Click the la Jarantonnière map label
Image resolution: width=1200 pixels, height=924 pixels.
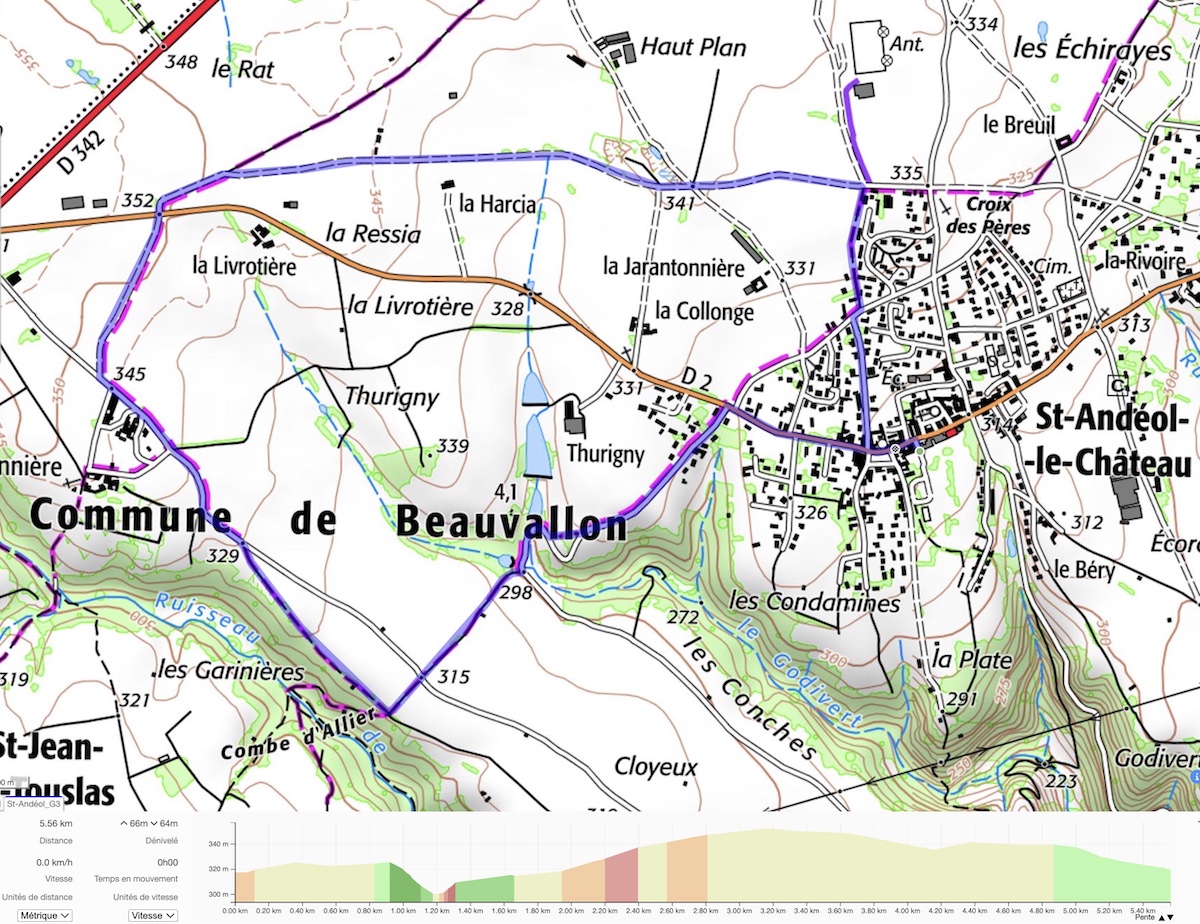674,267
